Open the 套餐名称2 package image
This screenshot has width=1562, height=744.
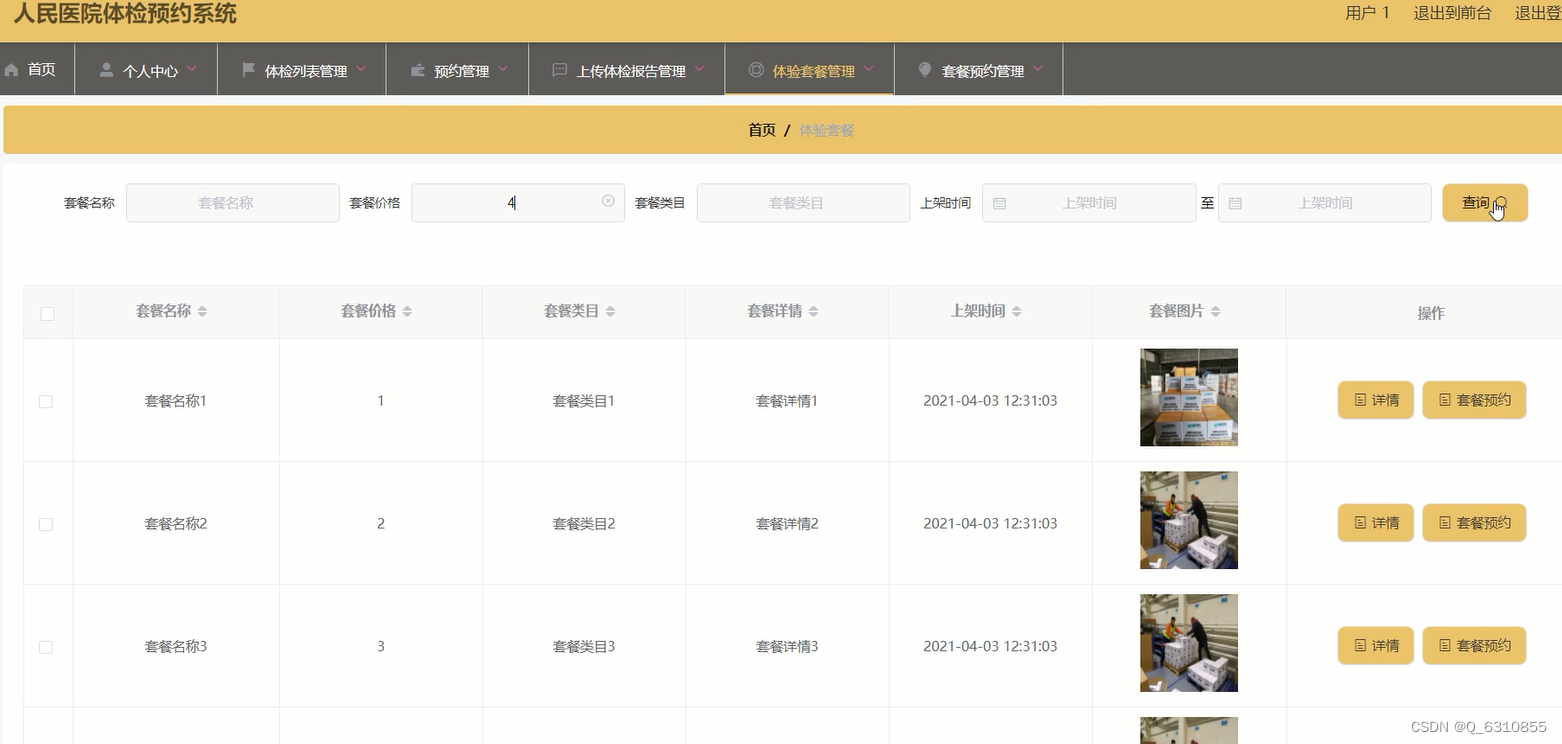click(x=1189, y=520)
